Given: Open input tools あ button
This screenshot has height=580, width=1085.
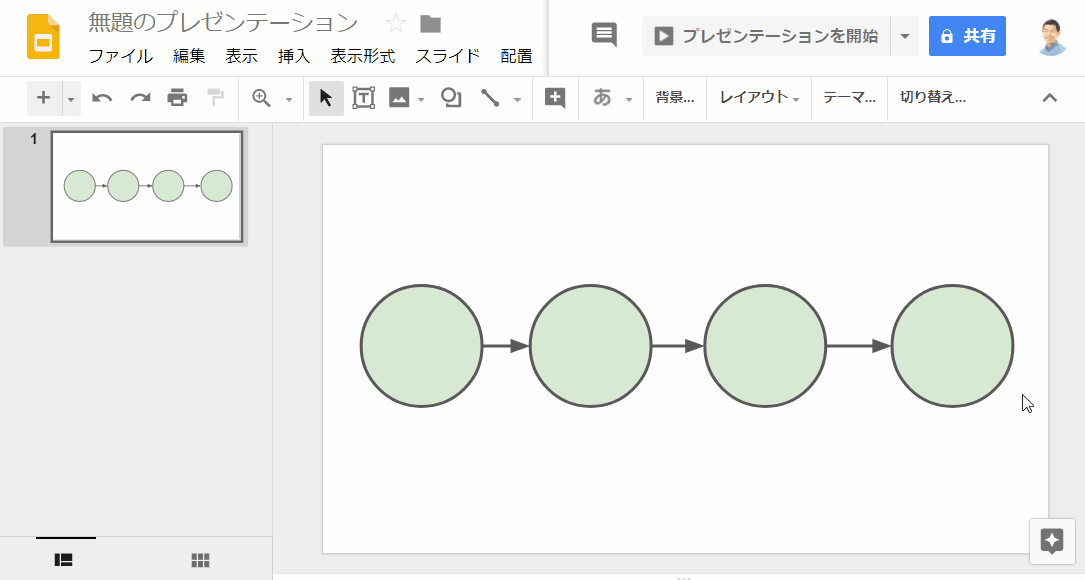Looking at the screenshot, I should tap(603, 98).
